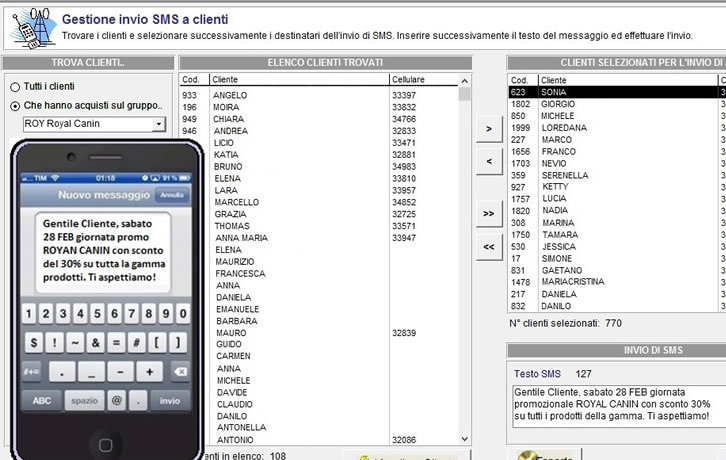Tap the '@' key on phone keyboard
This screenshot has width=726, height=460.
click(117, 401)
